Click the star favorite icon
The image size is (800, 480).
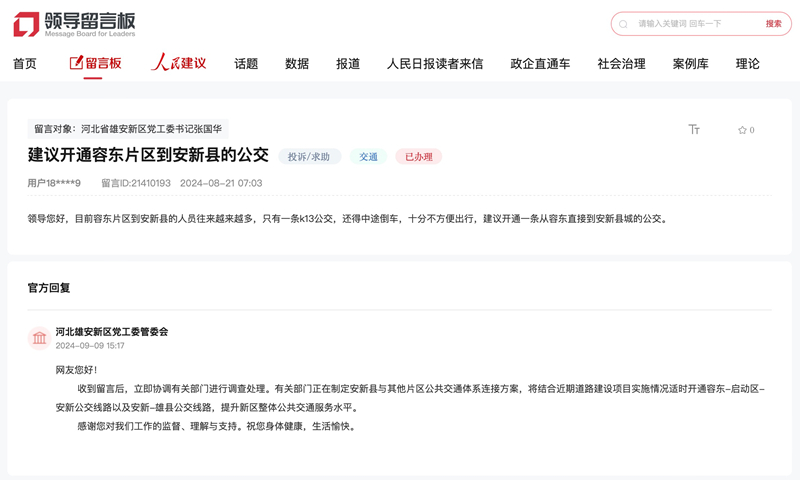(x=742, y=130)
